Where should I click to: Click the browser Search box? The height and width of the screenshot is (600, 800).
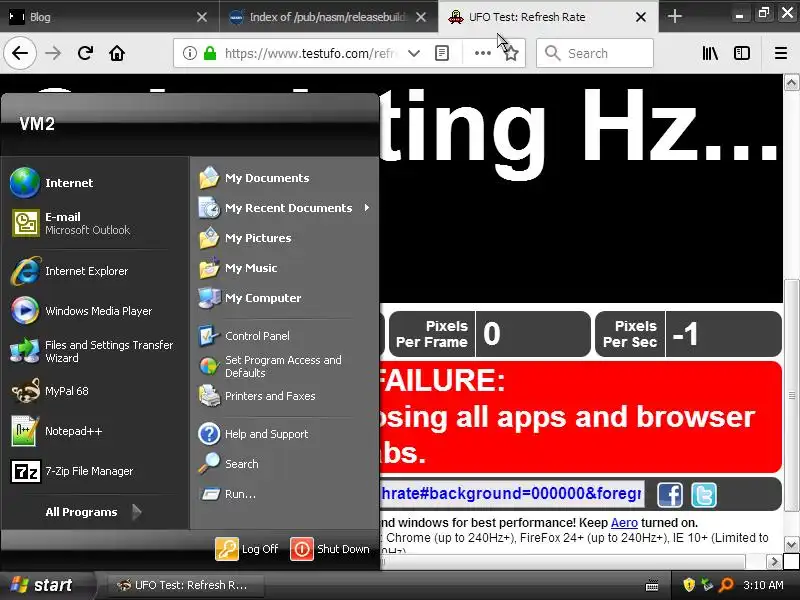(x=595, y=53)
